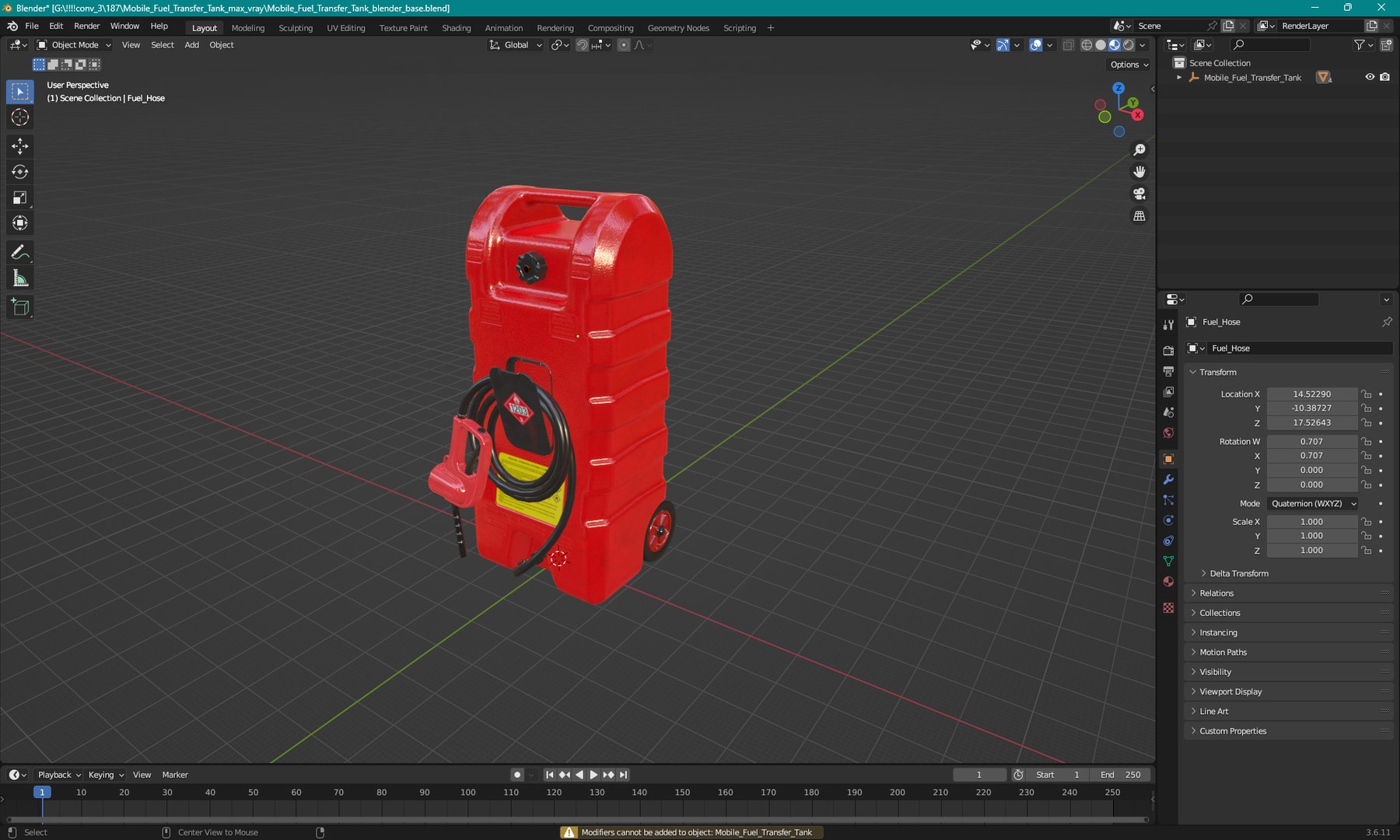Click the pan view hand icon
The width and height of the screenshot is (1400, 840).
pyautogui.click(x=1139, y=172)
